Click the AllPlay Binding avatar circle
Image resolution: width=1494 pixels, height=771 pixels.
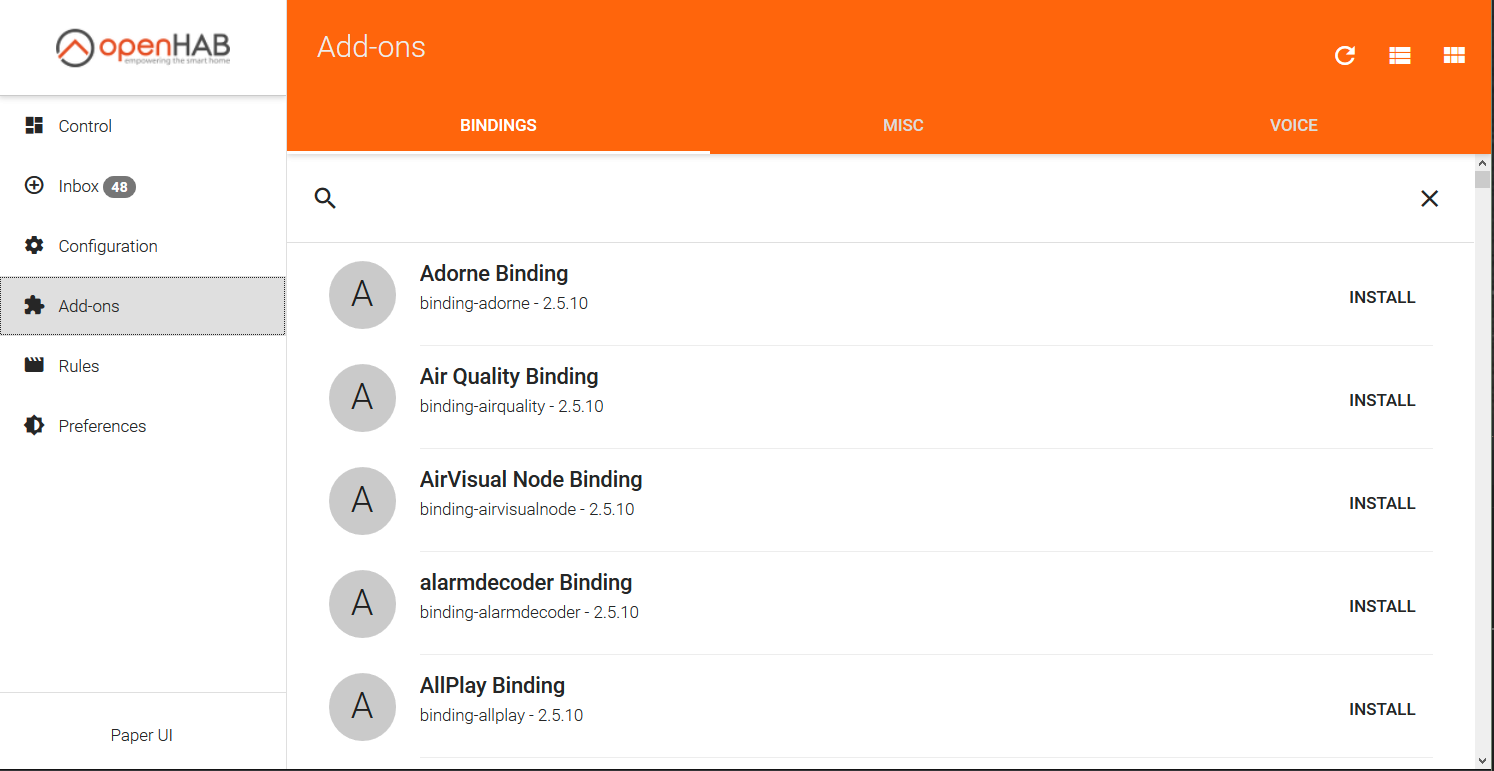coord(362,706)
